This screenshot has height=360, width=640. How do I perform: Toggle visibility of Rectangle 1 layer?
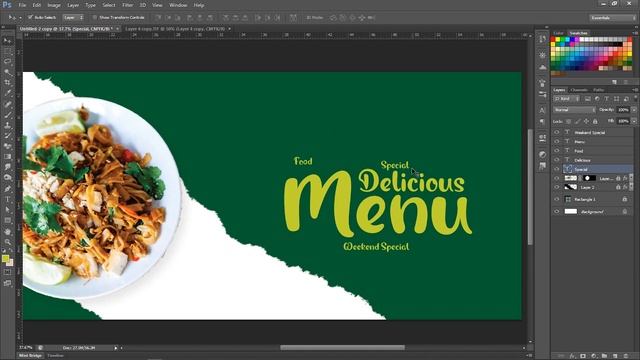click(x=557, y=199)
